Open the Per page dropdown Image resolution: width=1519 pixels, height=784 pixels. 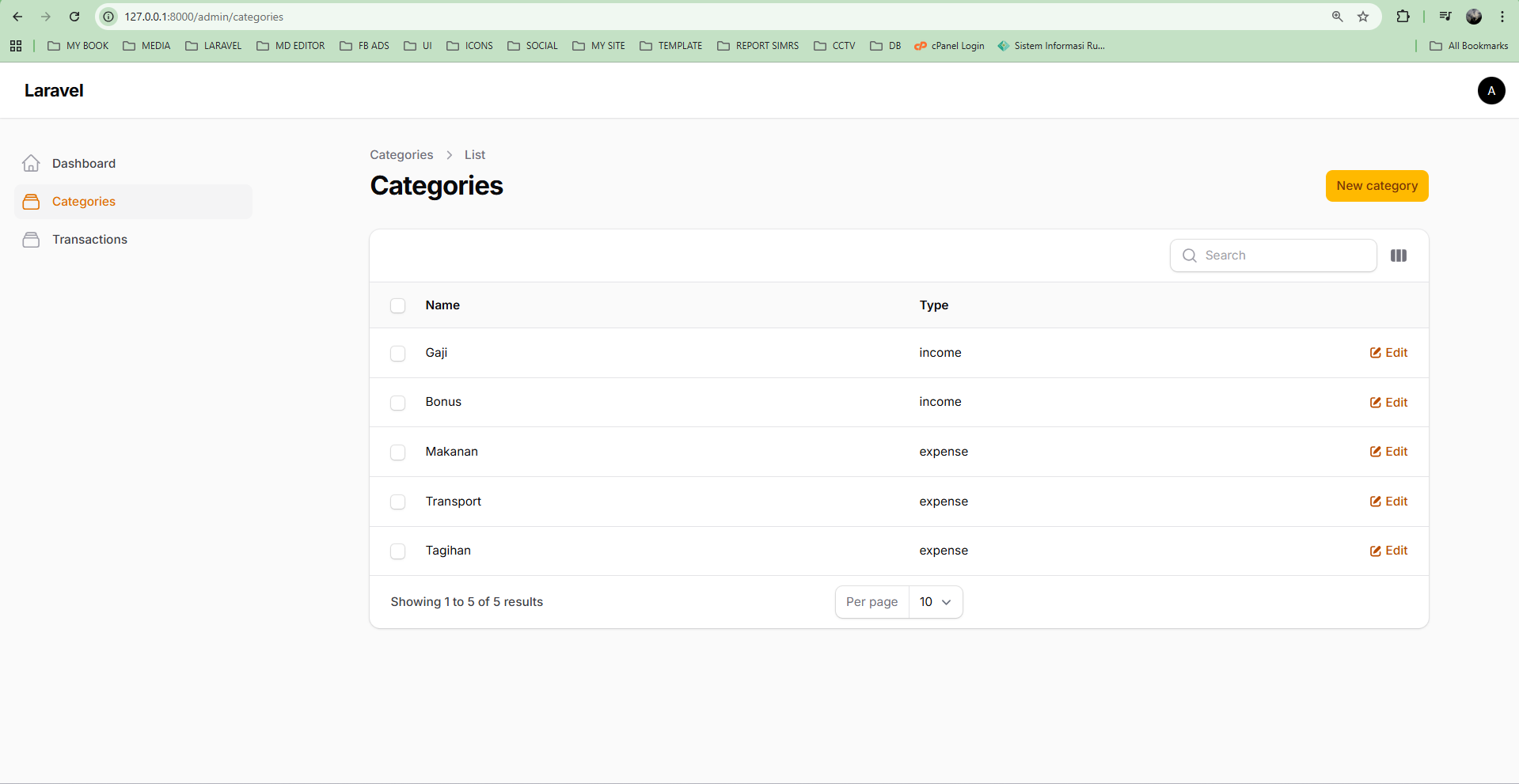click(935, 602)
